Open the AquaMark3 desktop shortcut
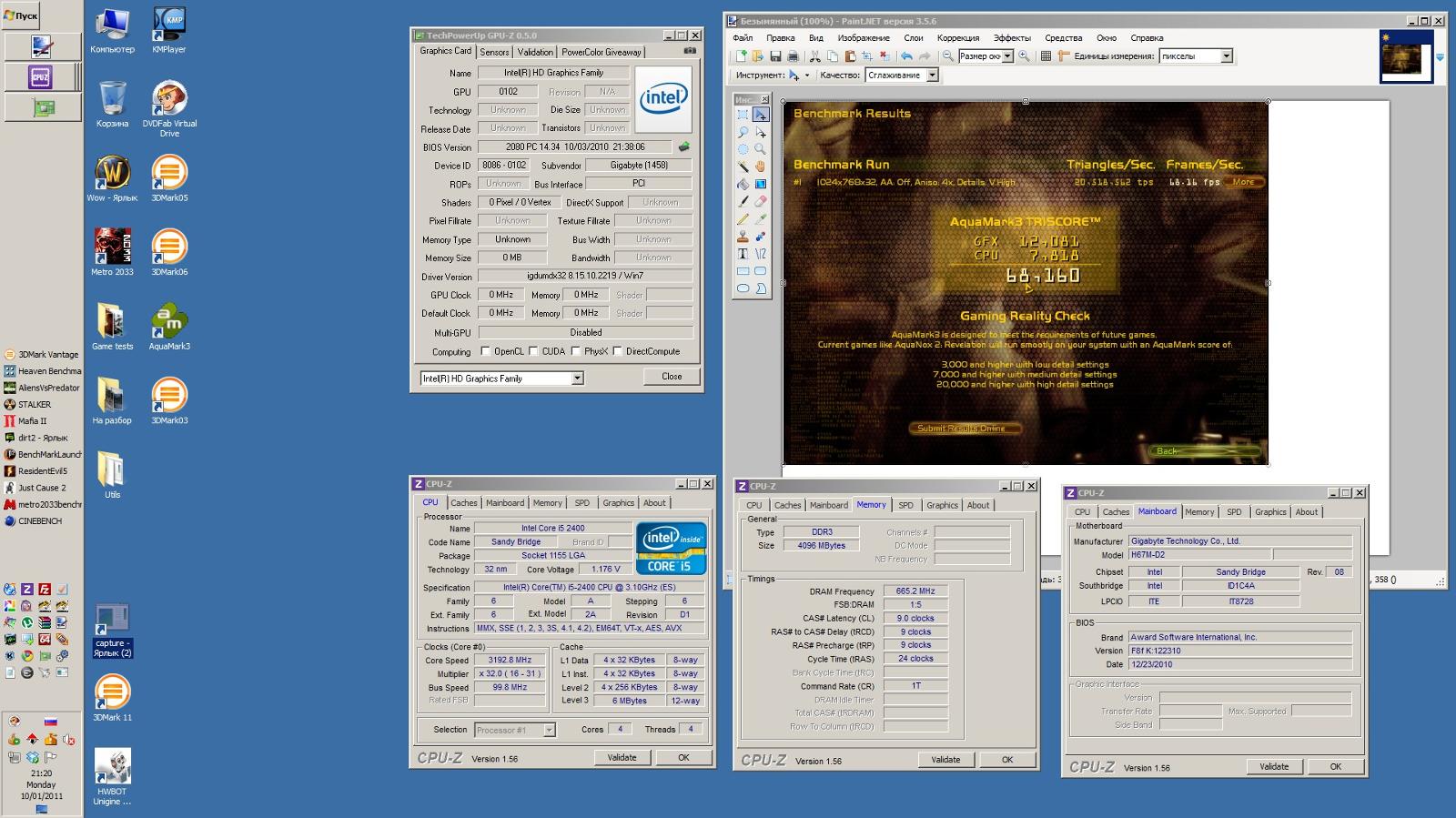Image resolution: width=1456 pixels, height=818 pixels. (169, 326)
